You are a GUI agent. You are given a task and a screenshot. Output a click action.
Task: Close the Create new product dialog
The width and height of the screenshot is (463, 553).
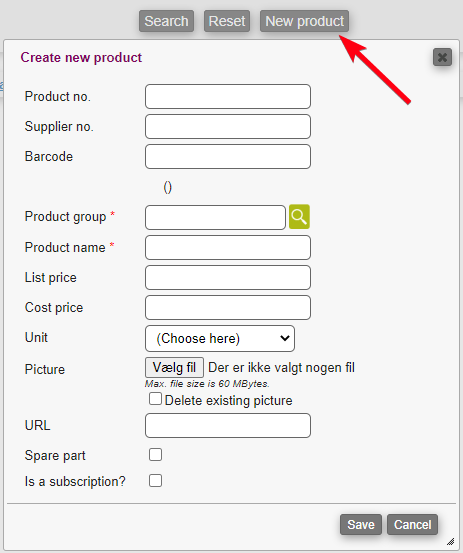pos(442,57)
